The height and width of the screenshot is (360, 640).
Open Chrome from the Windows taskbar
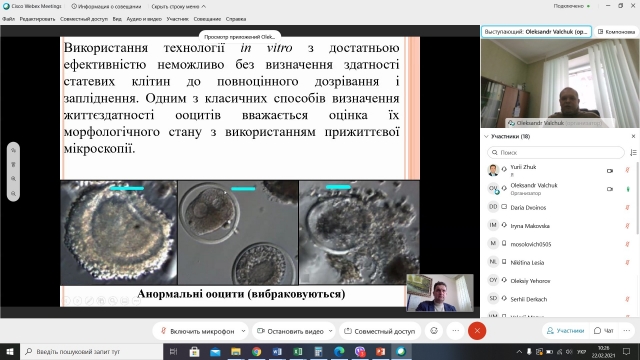click(256, 351)
